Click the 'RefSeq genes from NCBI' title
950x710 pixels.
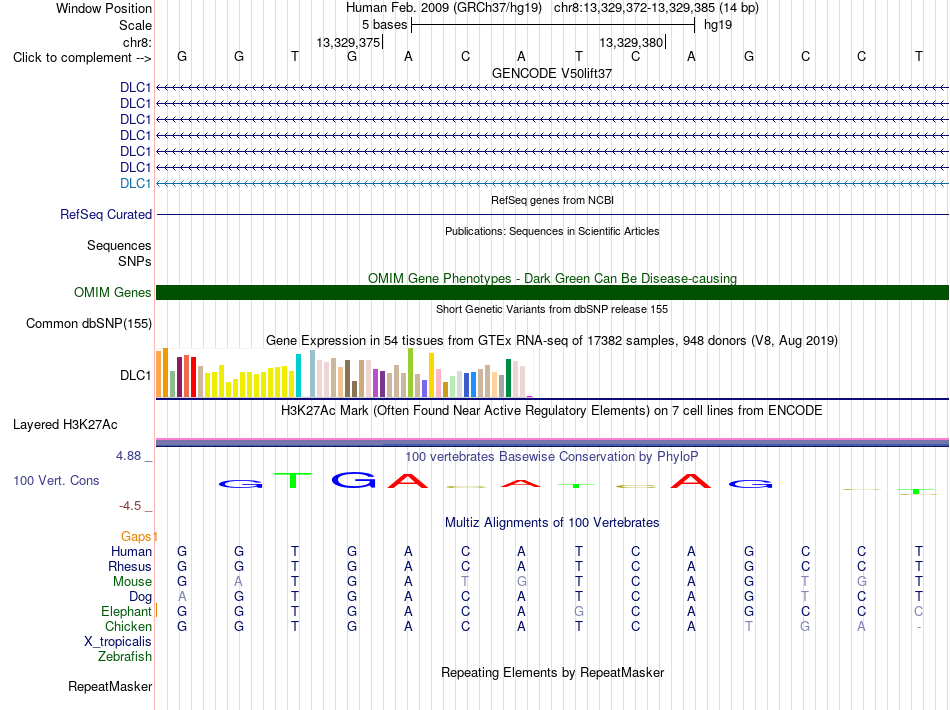[x=552, y=200]
